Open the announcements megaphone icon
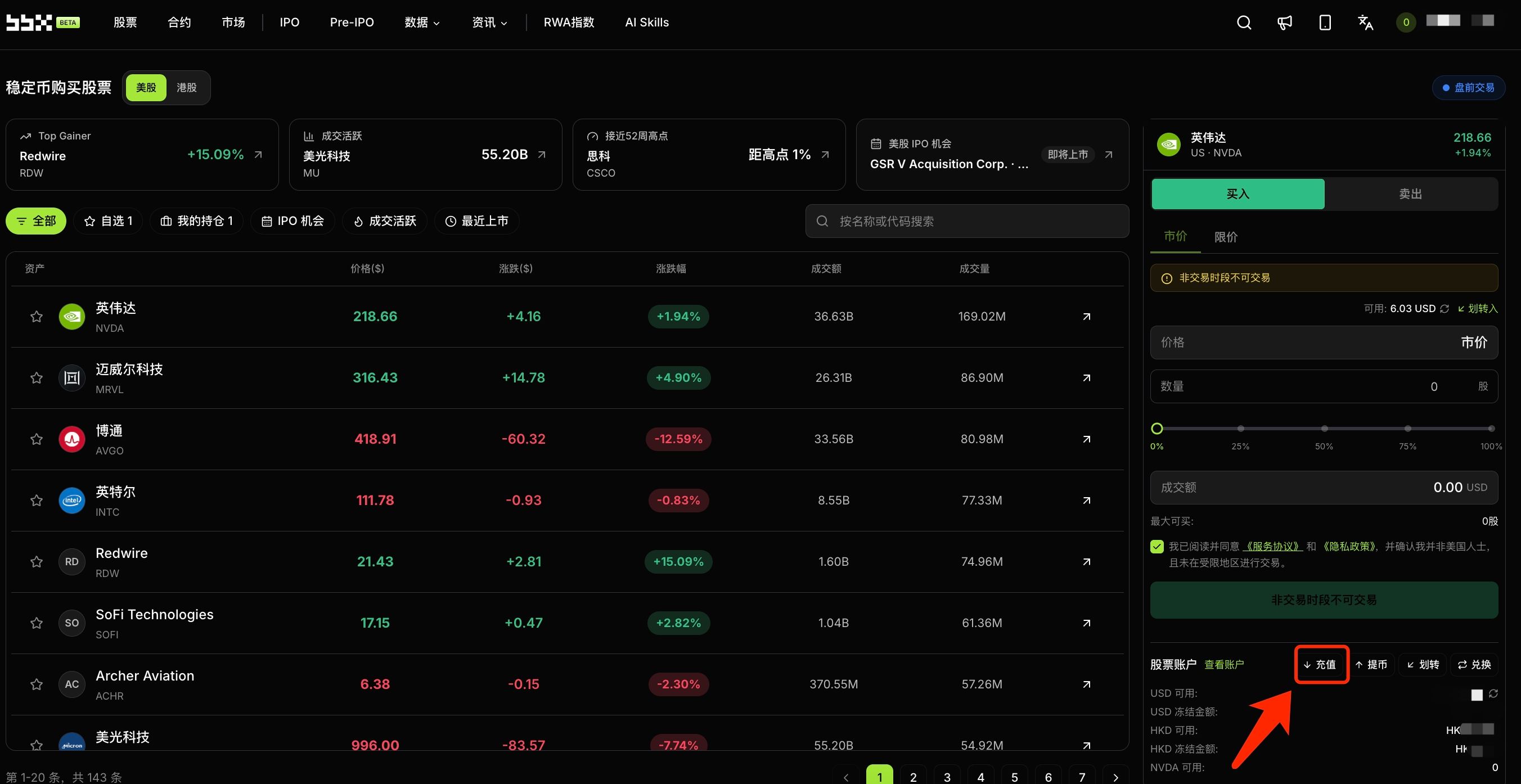 point(1285,22)
